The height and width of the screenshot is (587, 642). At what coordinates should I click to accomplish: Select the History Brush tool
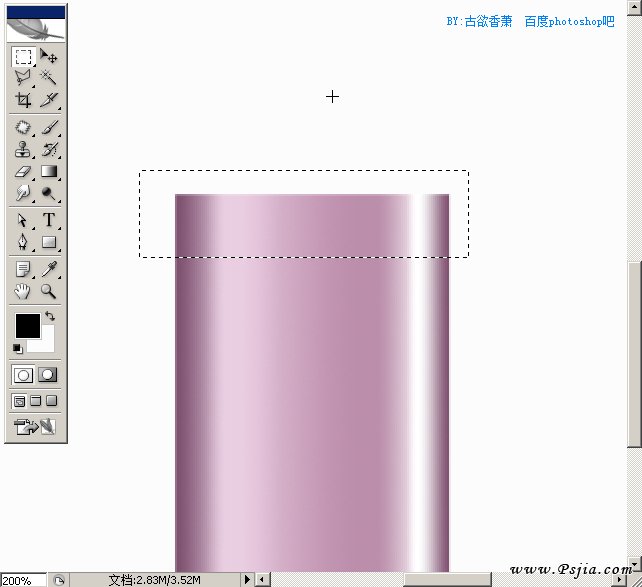49,149
